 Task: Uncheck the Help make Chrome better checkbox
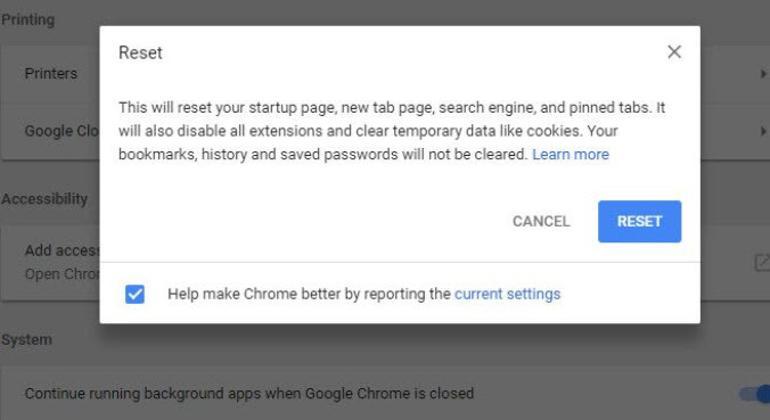[x=135, y=294]
